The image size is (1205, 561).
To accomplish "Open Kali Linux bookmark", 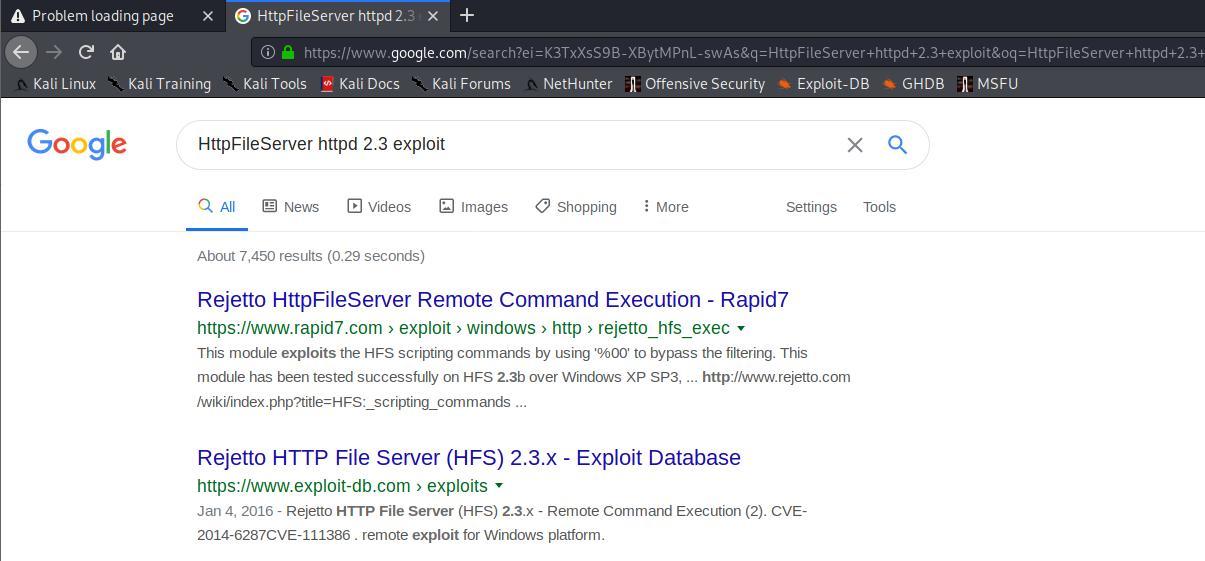I will (56, 84).
